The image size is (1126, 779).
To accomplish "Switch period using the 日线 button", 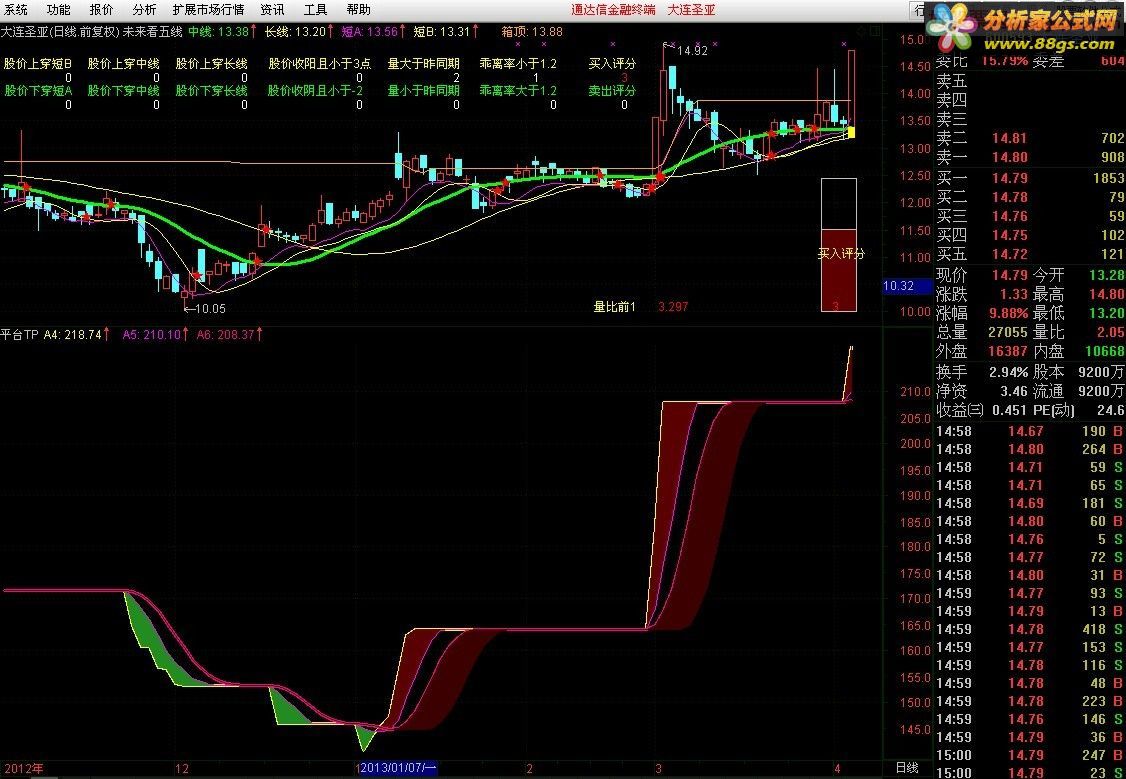I will 908,768.
